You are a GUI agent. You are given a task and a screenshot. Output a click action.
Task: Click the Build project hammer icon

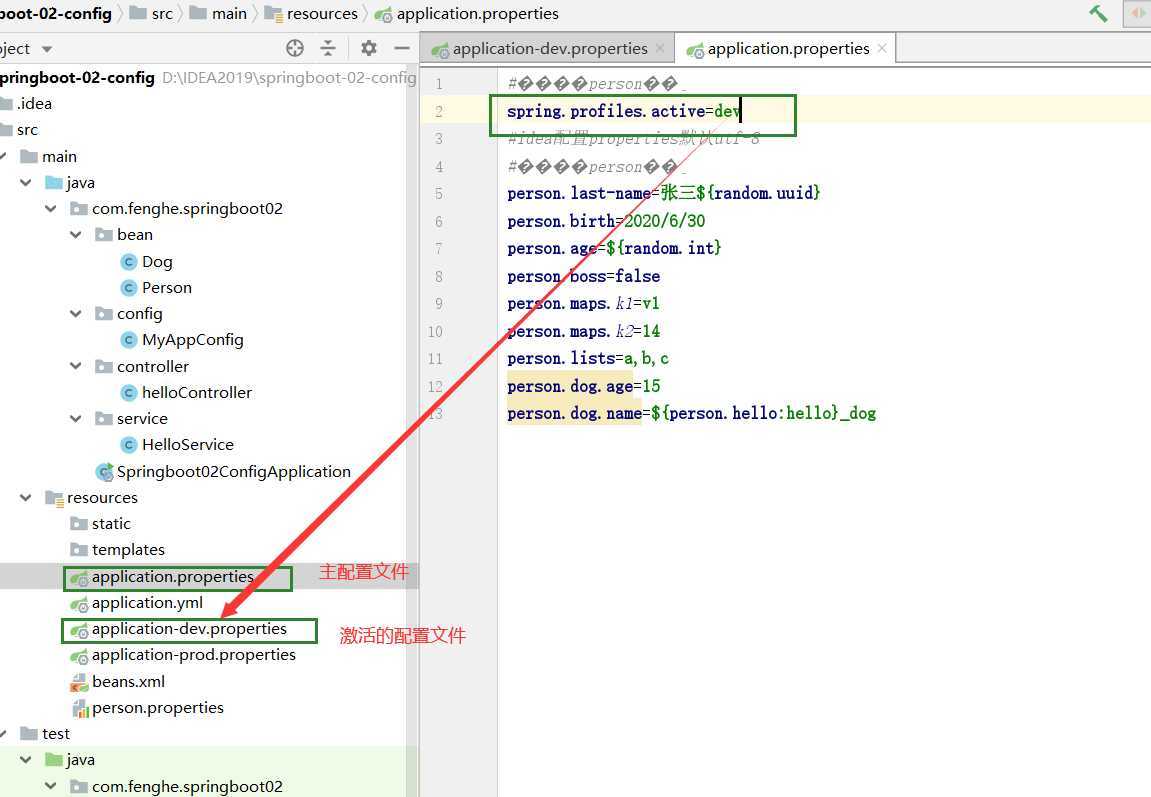(1098, 14)
